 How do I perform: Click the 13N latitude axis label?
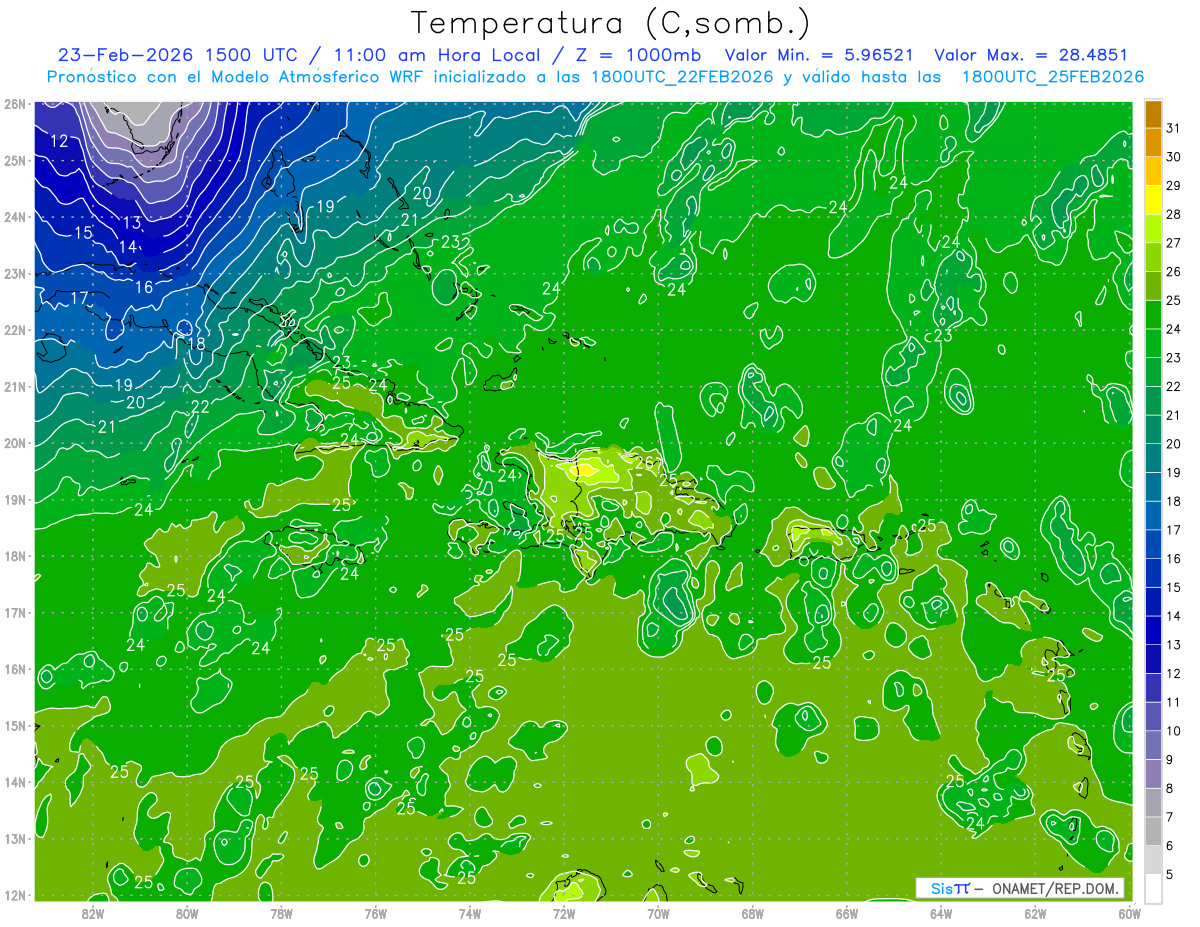(x=15, y=839)
